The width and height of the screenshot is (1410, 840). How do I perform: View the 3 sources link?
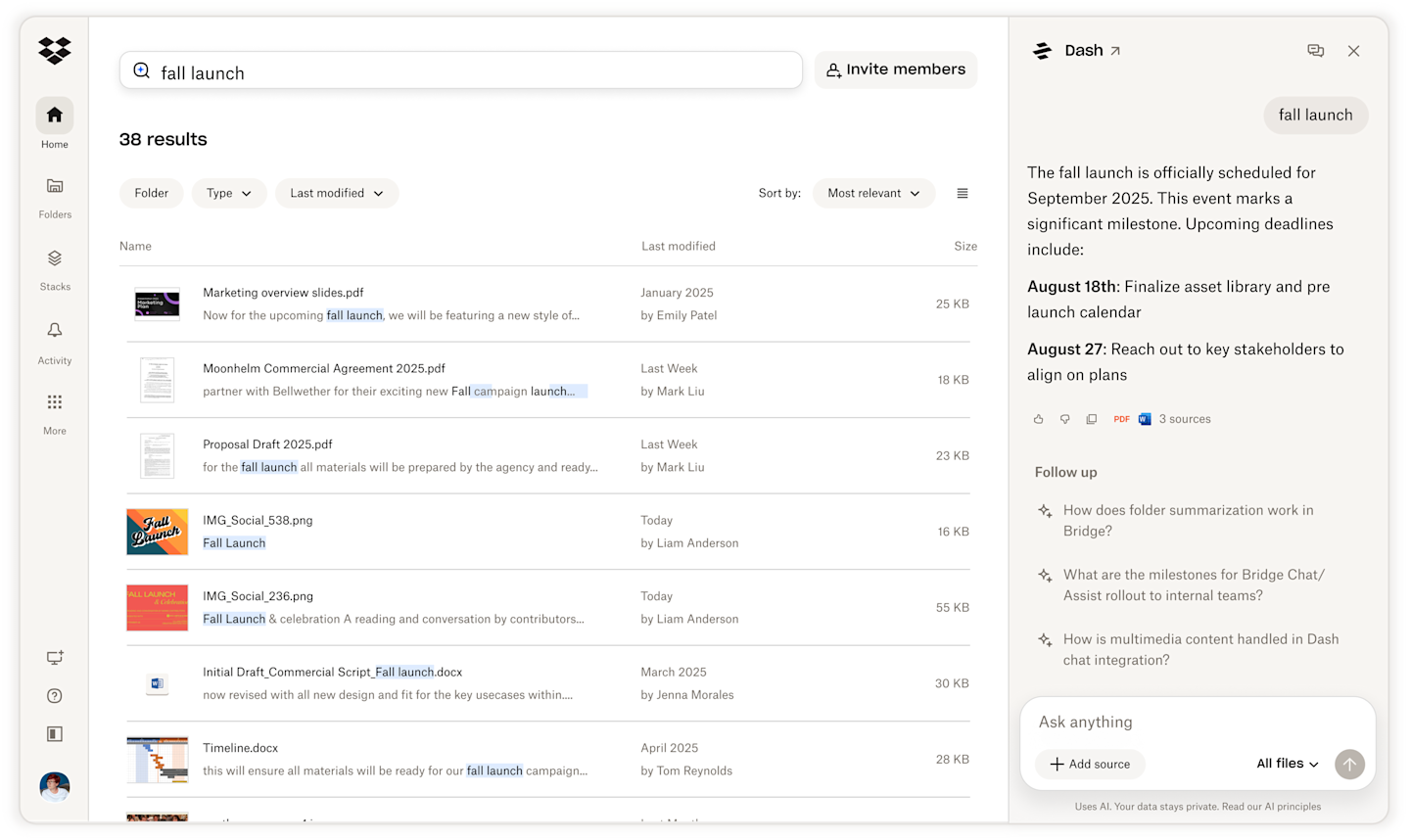1185,419
